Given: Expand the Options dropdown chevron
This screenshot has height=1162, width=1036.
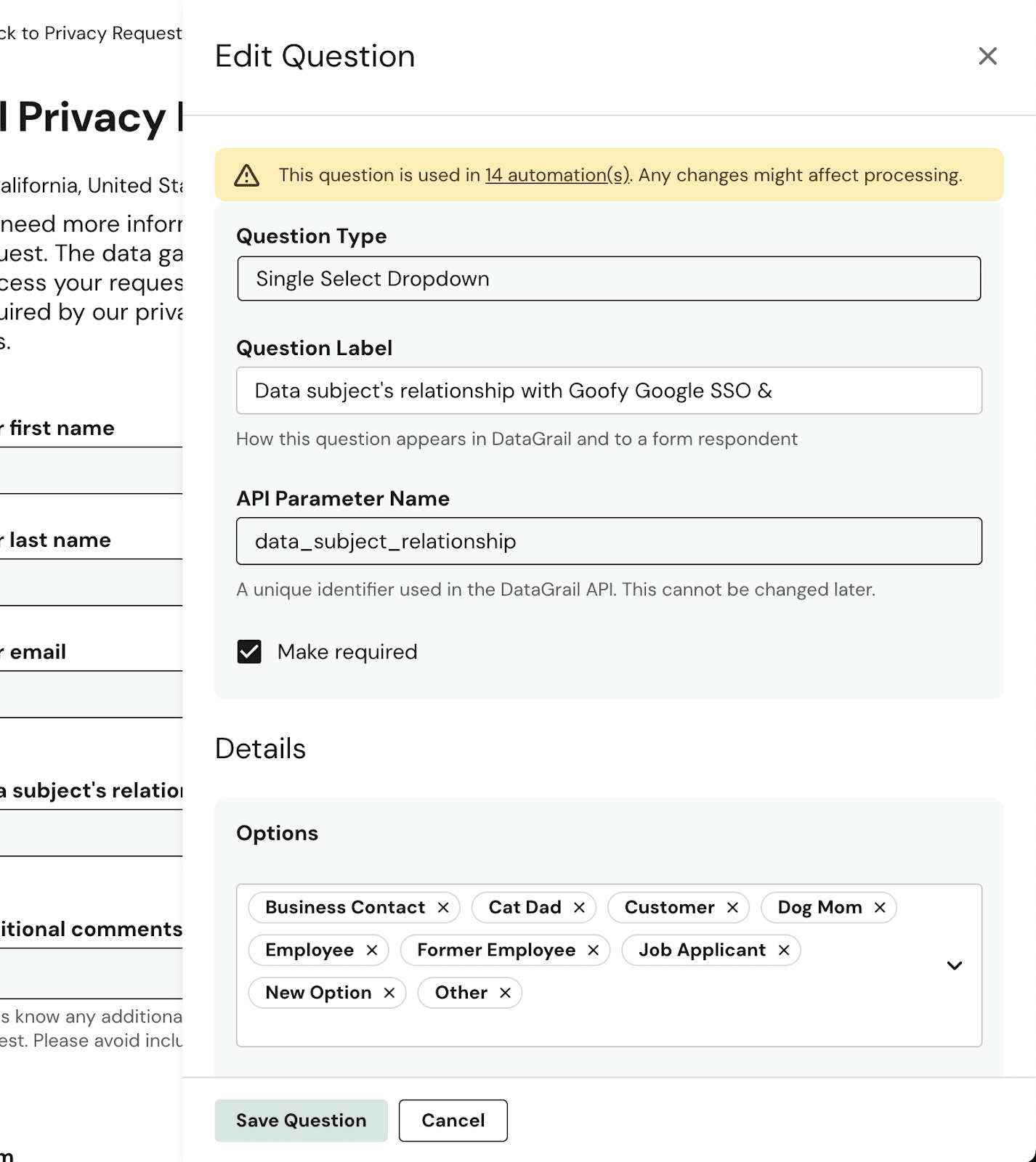Looking at the screenshot, I should point(954,965).
